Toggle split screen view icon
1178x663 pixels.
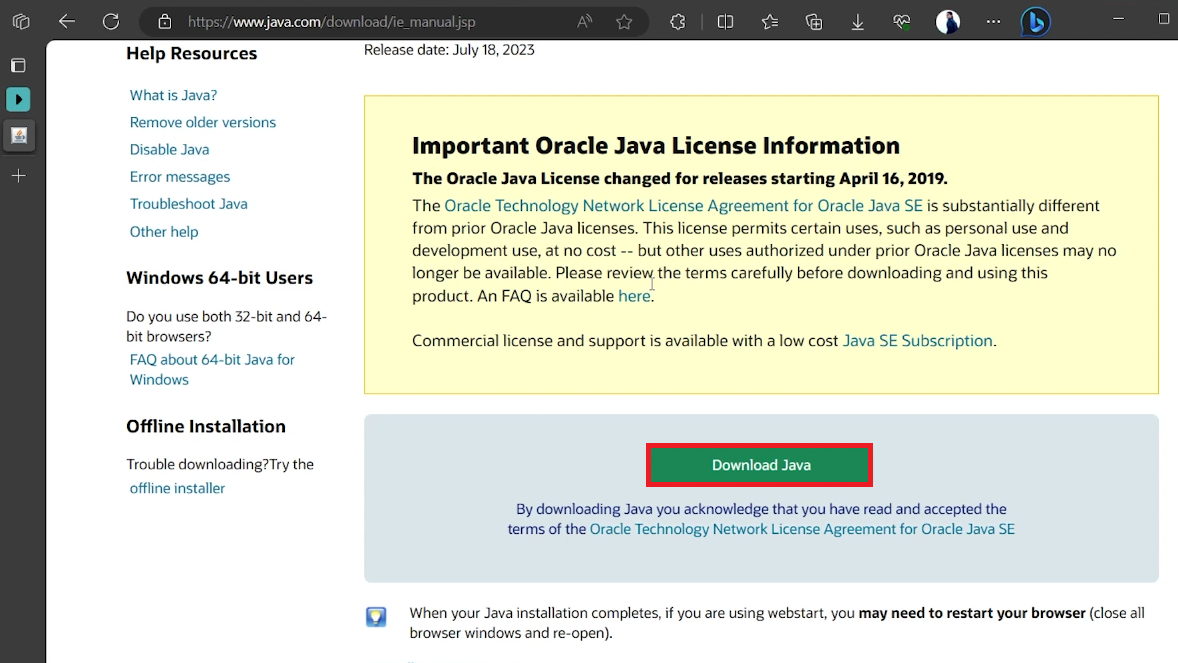point(726,22)
